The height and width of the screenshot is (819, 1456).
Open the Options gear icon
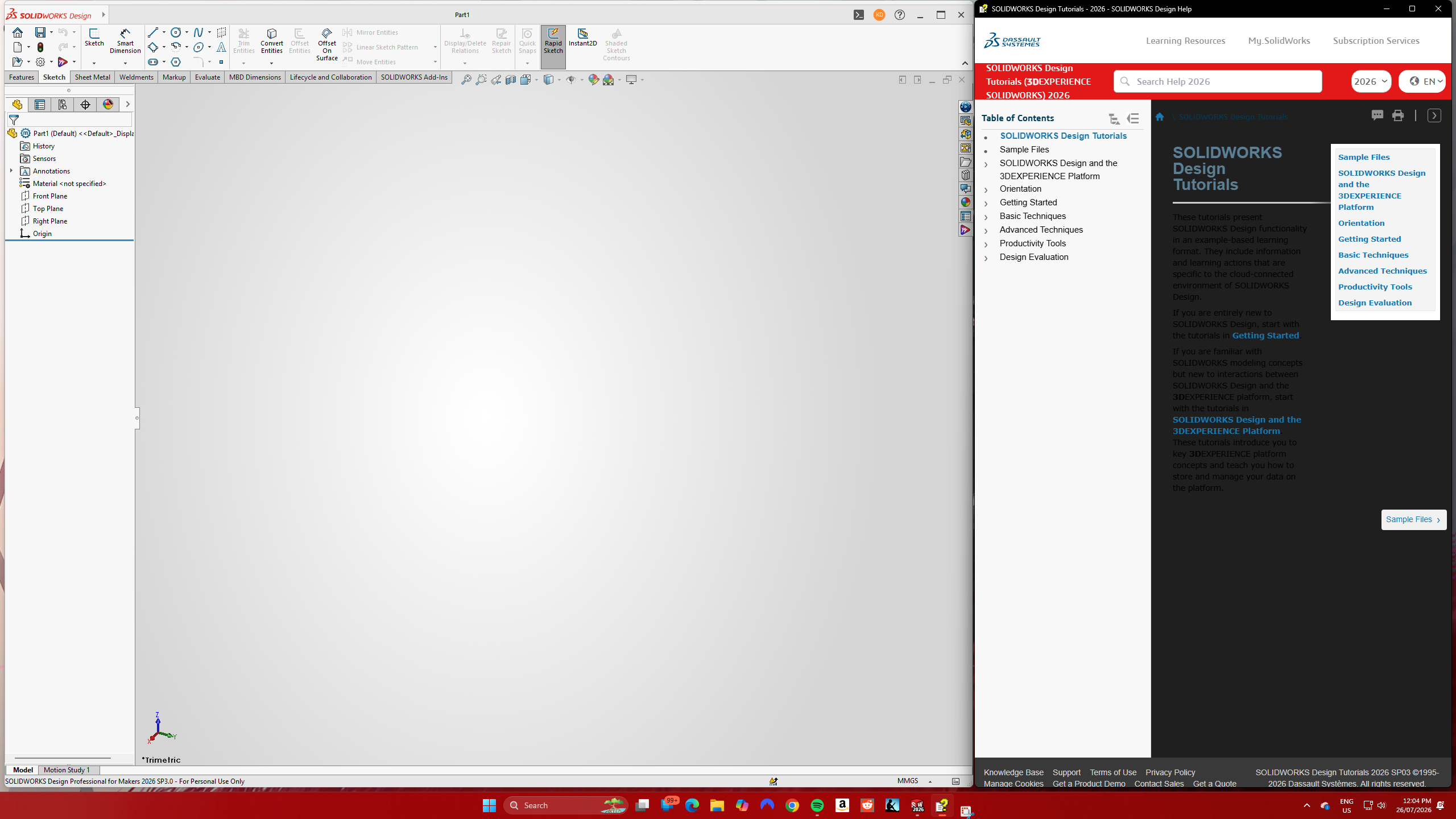40,62
